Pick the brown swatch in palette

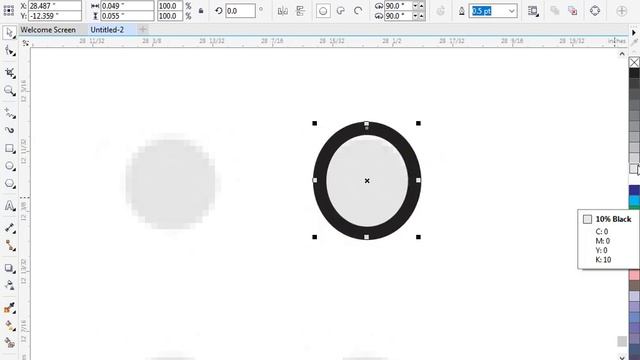[x=634, y=285]
